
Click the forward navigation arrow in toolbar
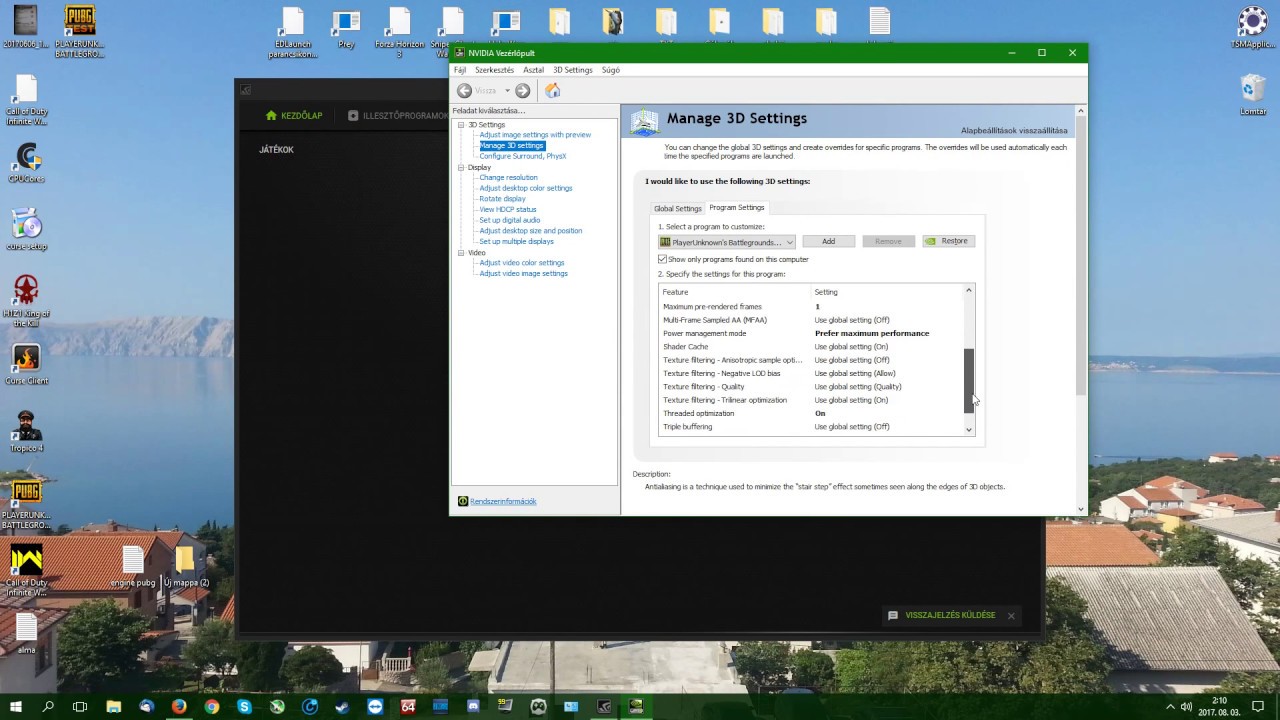(522, 90)
